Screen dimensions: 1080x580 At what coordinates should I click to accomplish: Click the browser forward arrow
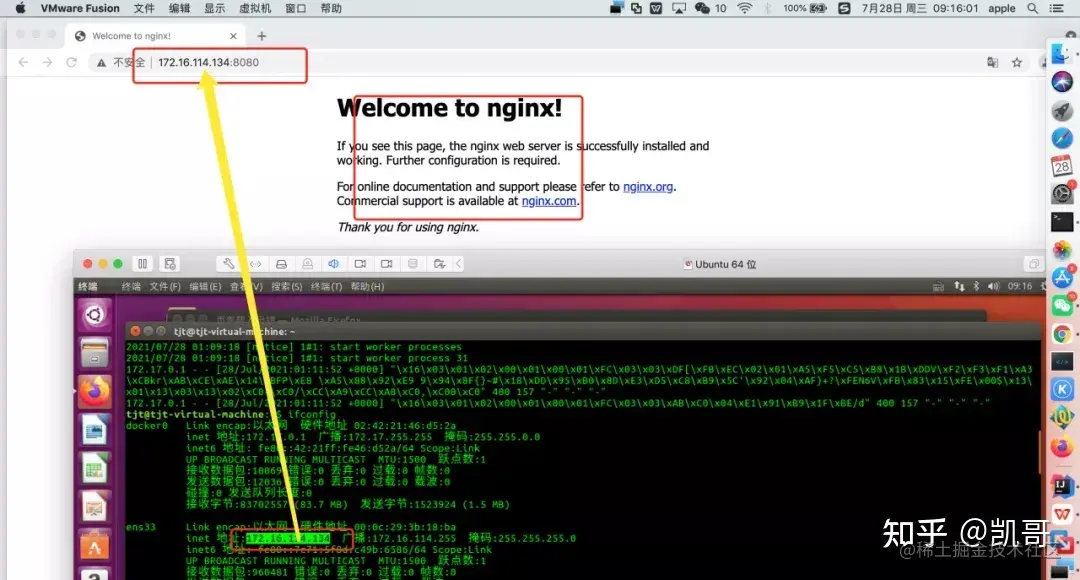(x=47, y=62)
